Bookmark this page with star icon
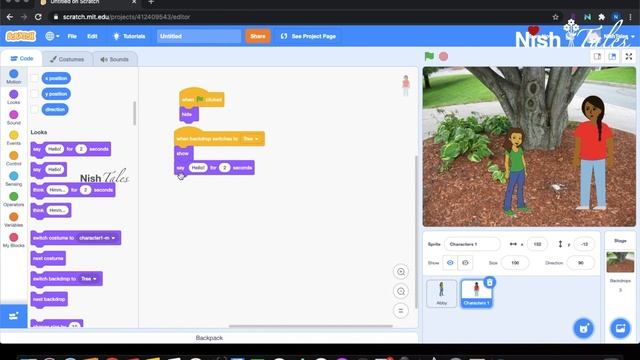This screenshot has width=640, height=360. [x=555, y=17]
